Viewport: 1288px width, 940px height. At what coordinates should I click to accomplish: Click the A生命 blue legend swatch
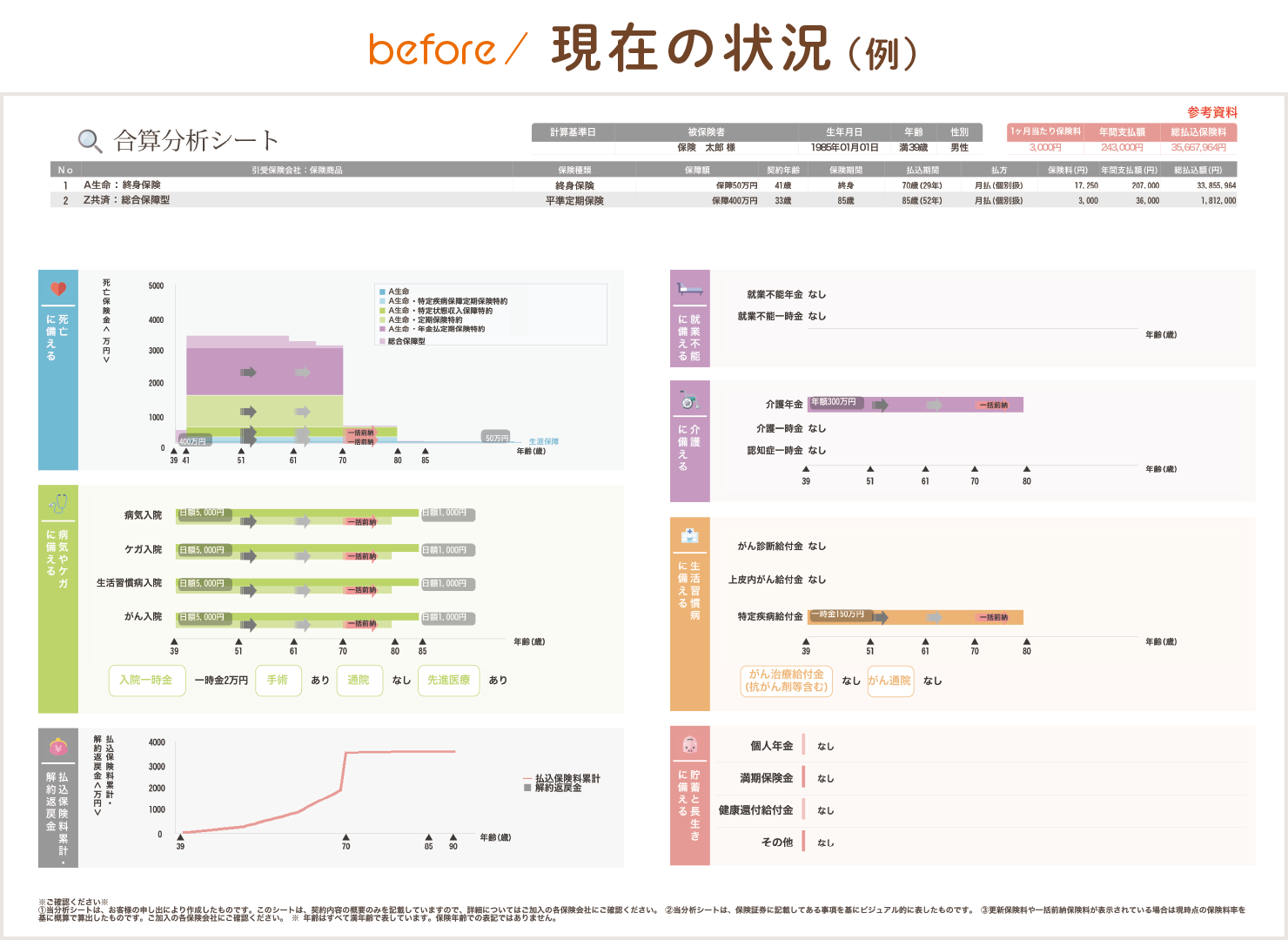coord(382,292)
